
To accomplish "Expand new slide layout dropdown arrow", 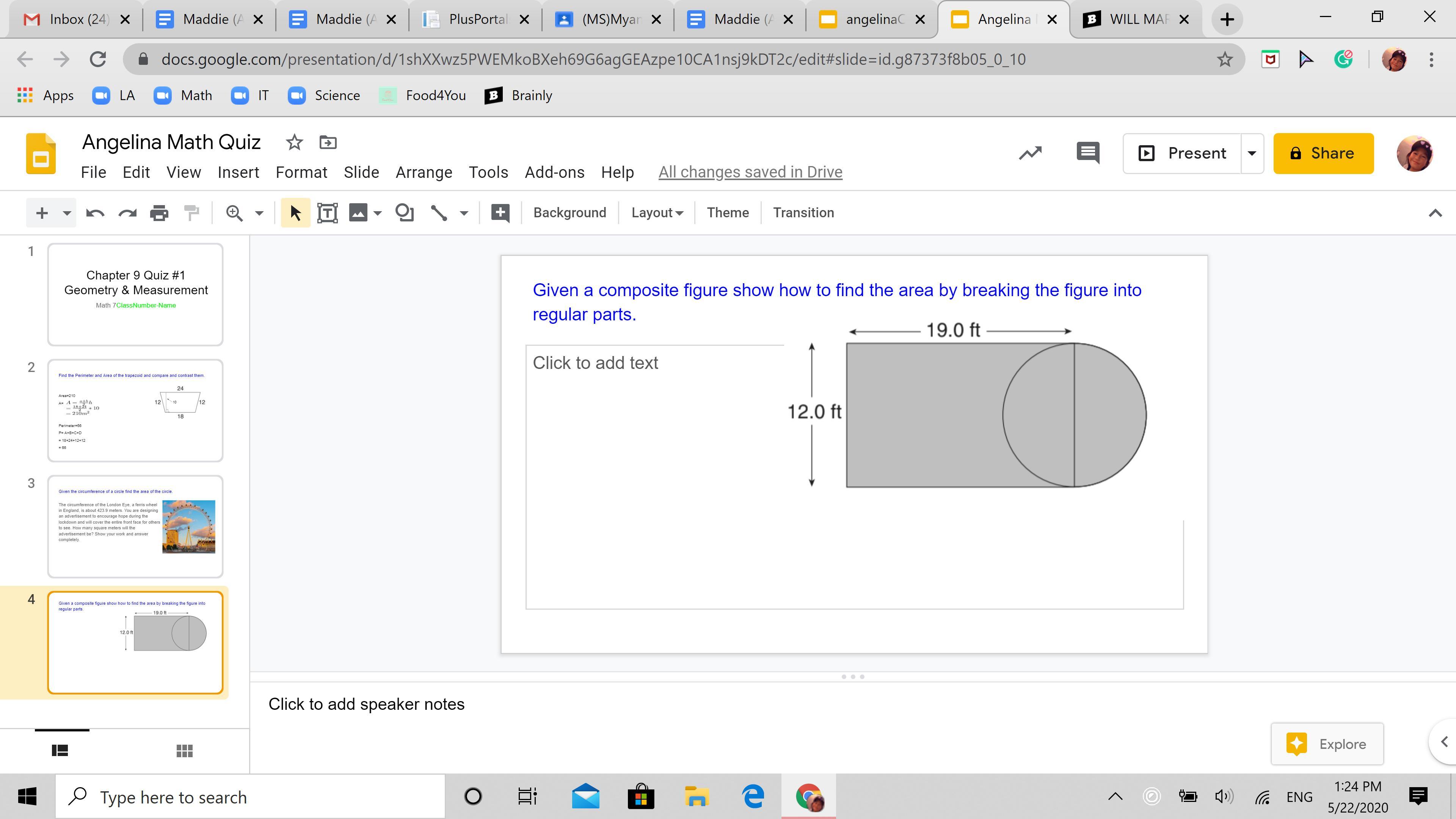I will tap(67, 213).
